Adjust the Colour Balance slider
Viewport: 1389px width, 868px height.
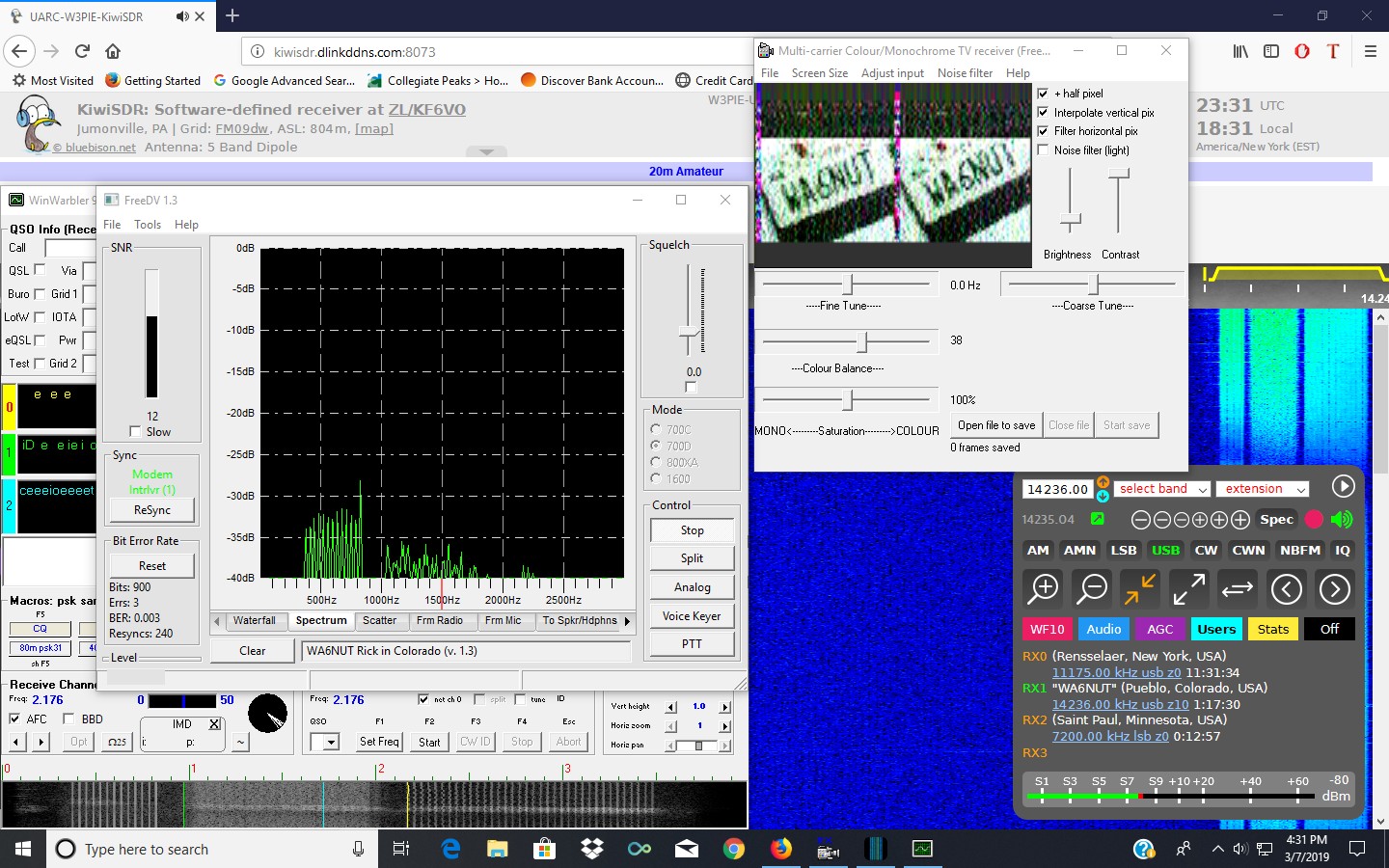click(x=863, y=341)
